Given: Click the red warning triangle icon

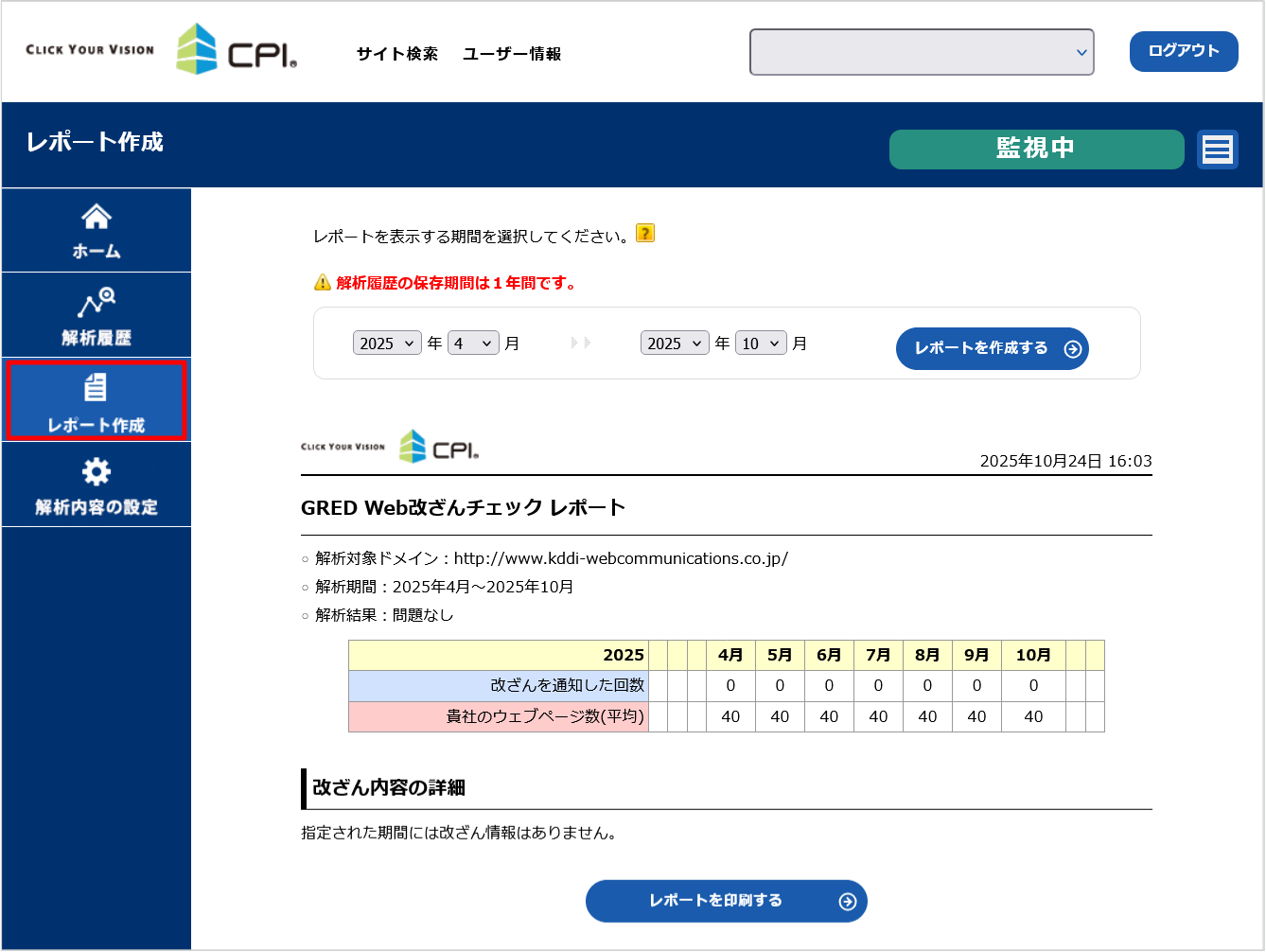Looking at the screenshot, I should click(323, 283).
